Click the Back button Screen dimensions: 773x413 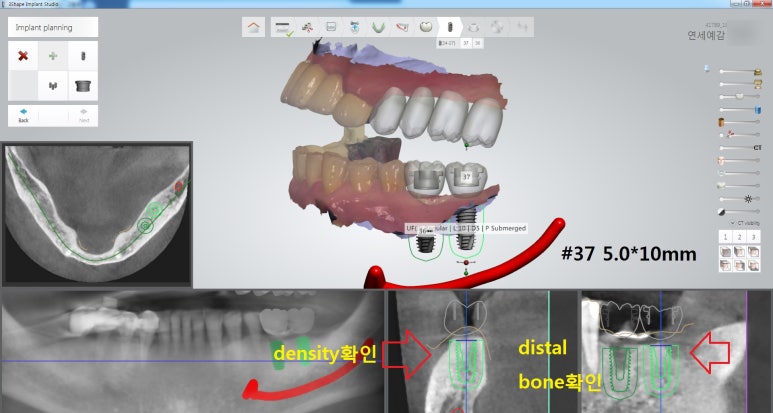pos(23,115)
